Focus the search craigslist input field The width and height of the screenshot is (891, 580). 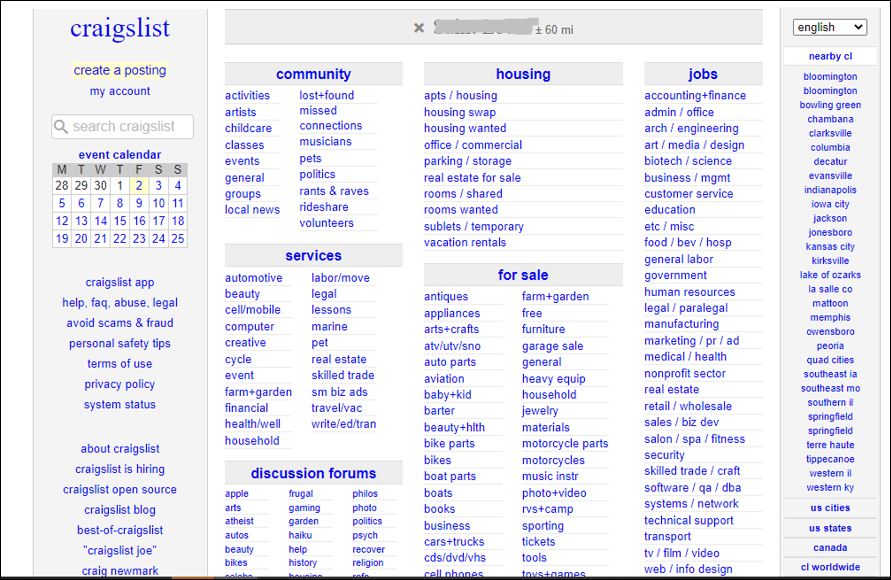(122, 126)
